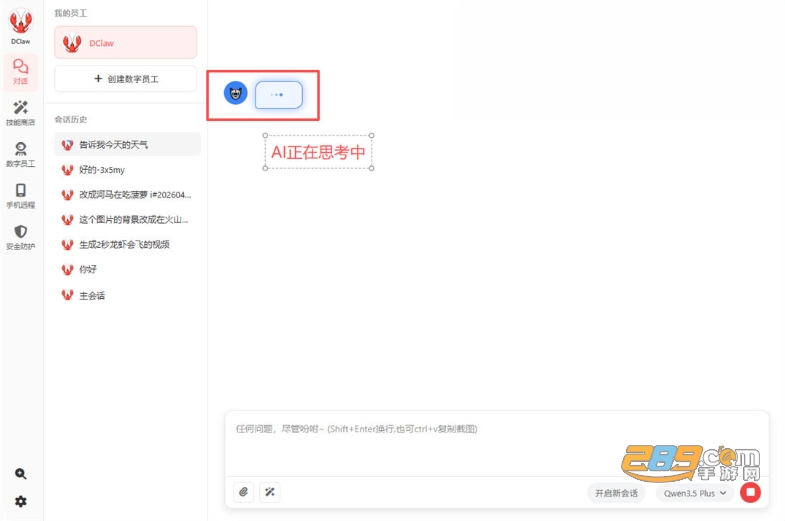This screenshot has width=785, height=521.
Task: Go to 数字员工 digital employees
Action: click(x=21, y=155)
